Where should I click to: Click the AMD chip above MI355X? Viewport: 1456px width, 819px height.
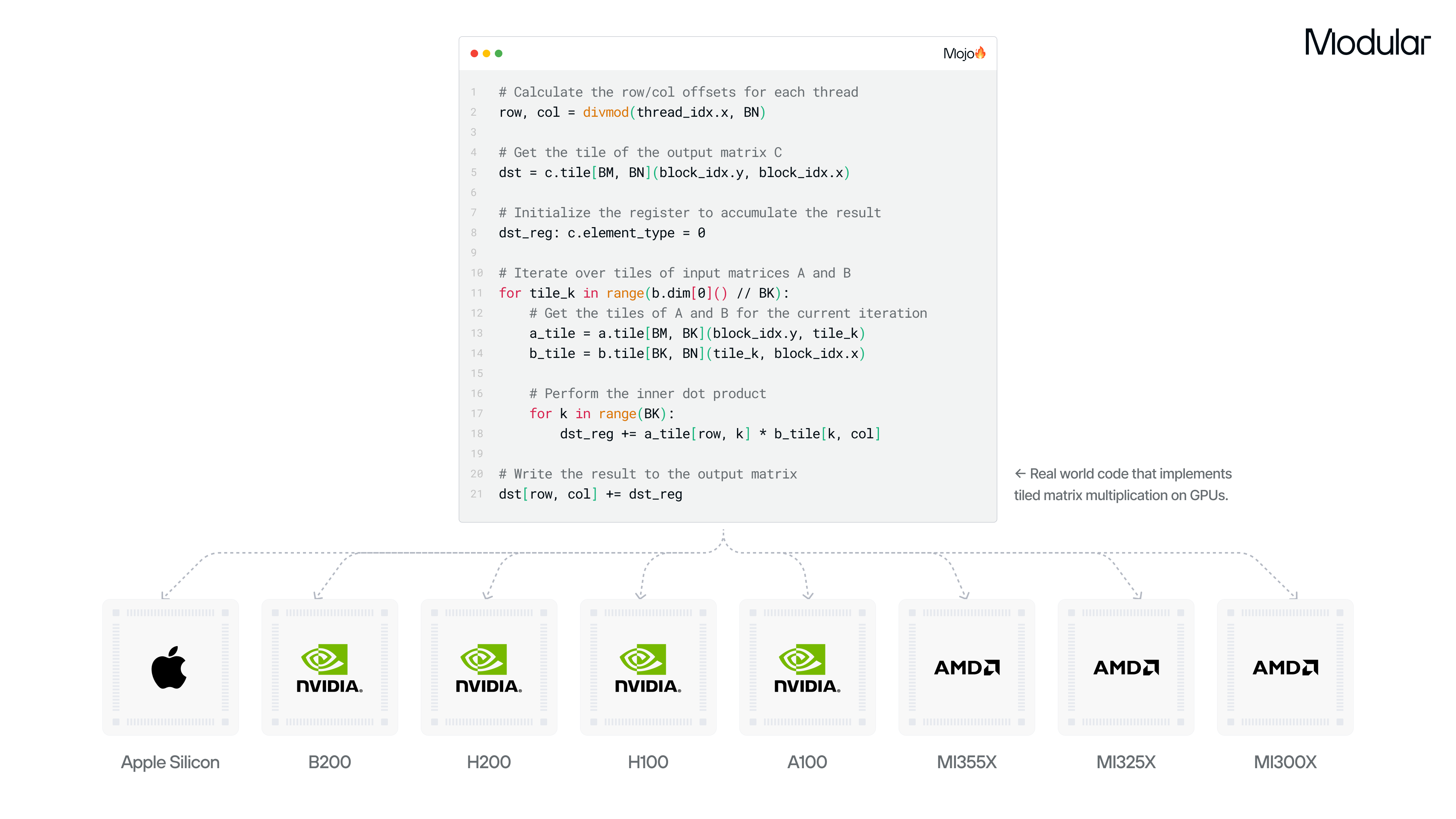[966, 667]
